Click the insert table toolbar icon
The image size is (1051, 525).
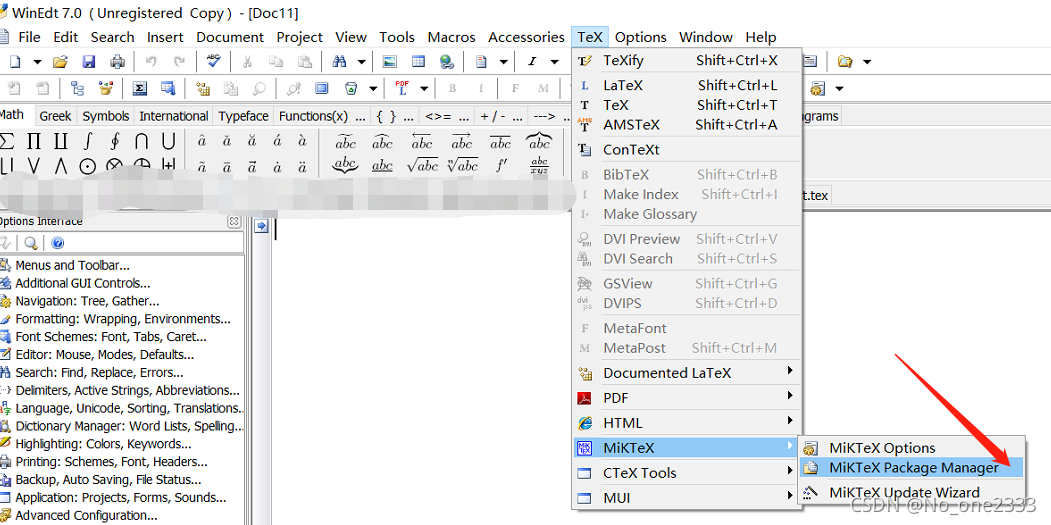click(x=418, y=62)
